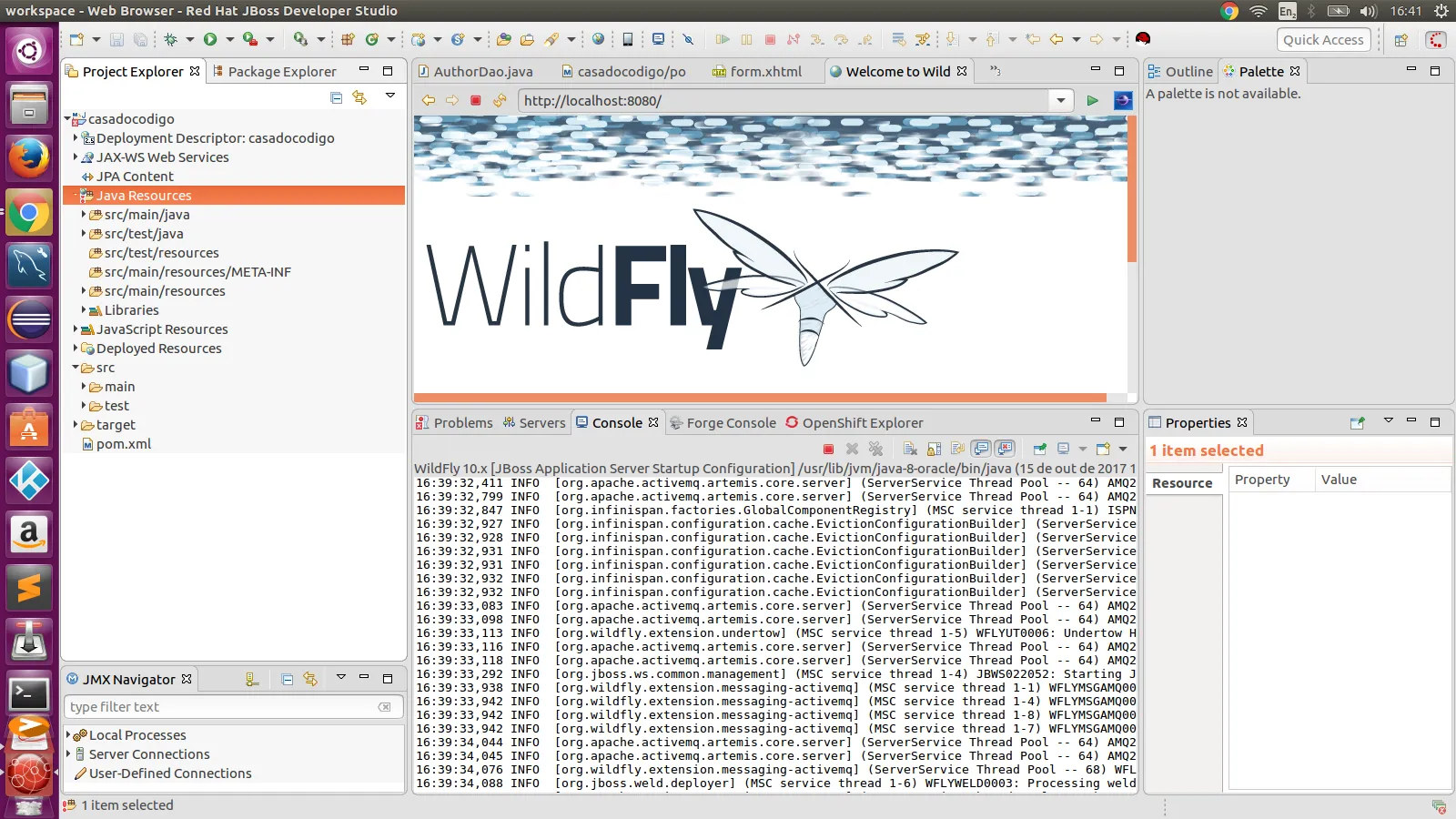Click the New Java Package icon in toolbar

(348, 39)
